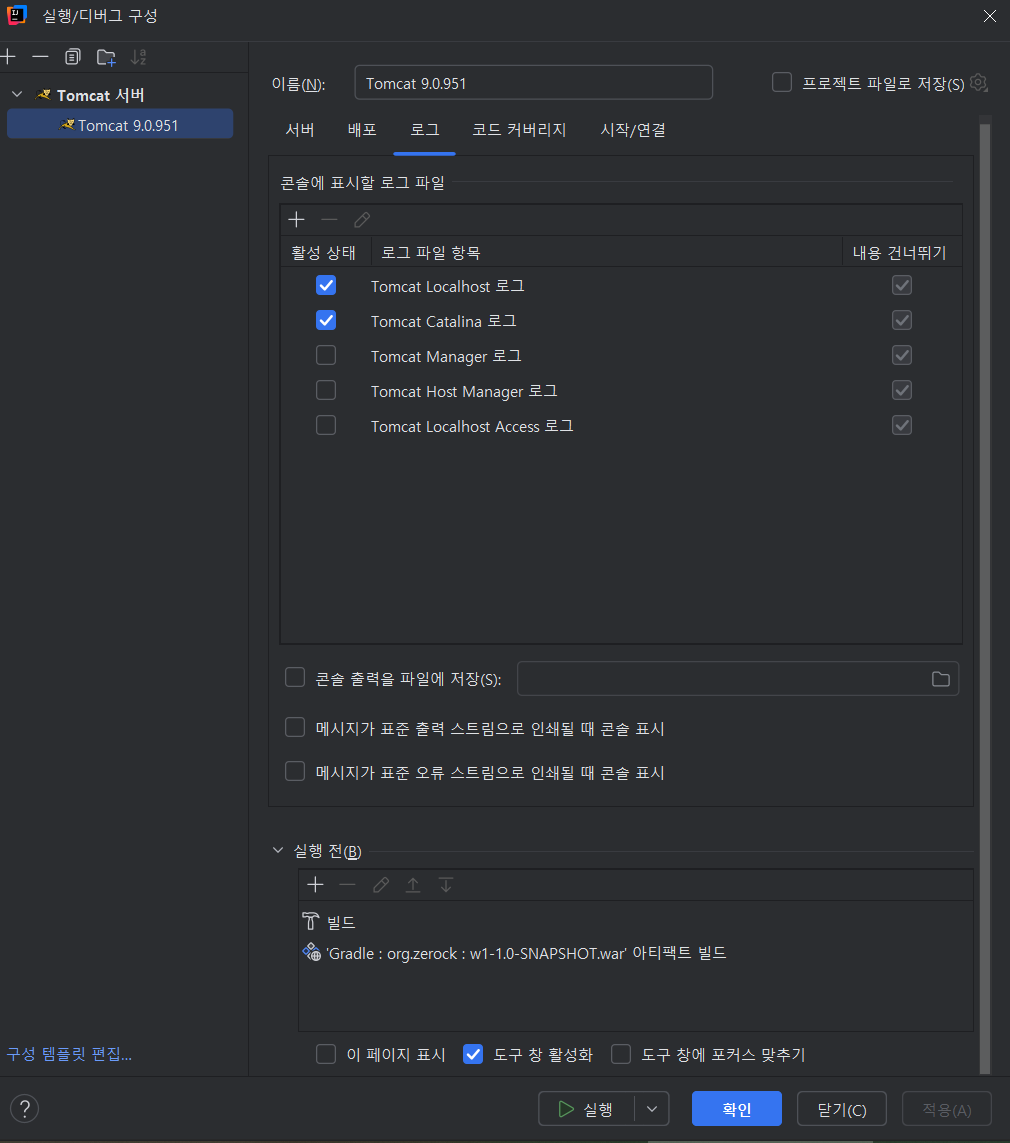Image resolution: width=1010 pixels, height=1143 pixels.
Task: Click the 실행 run button
Action: [586, 1109]
